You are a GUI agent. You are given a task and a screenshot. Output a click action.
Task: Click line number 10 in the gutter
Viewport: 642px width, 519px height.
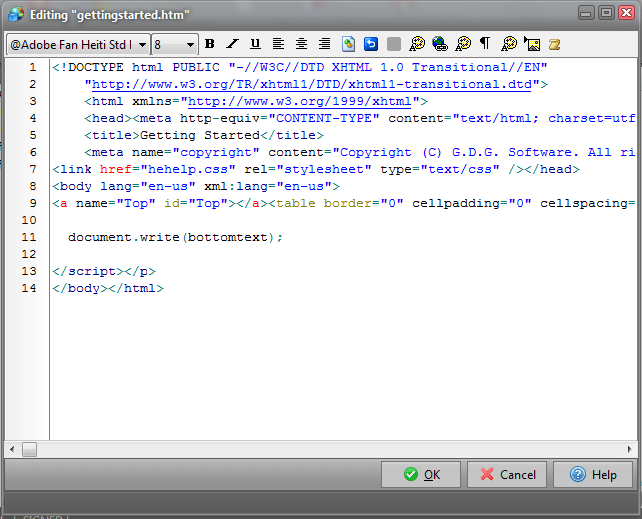(29, 220)
